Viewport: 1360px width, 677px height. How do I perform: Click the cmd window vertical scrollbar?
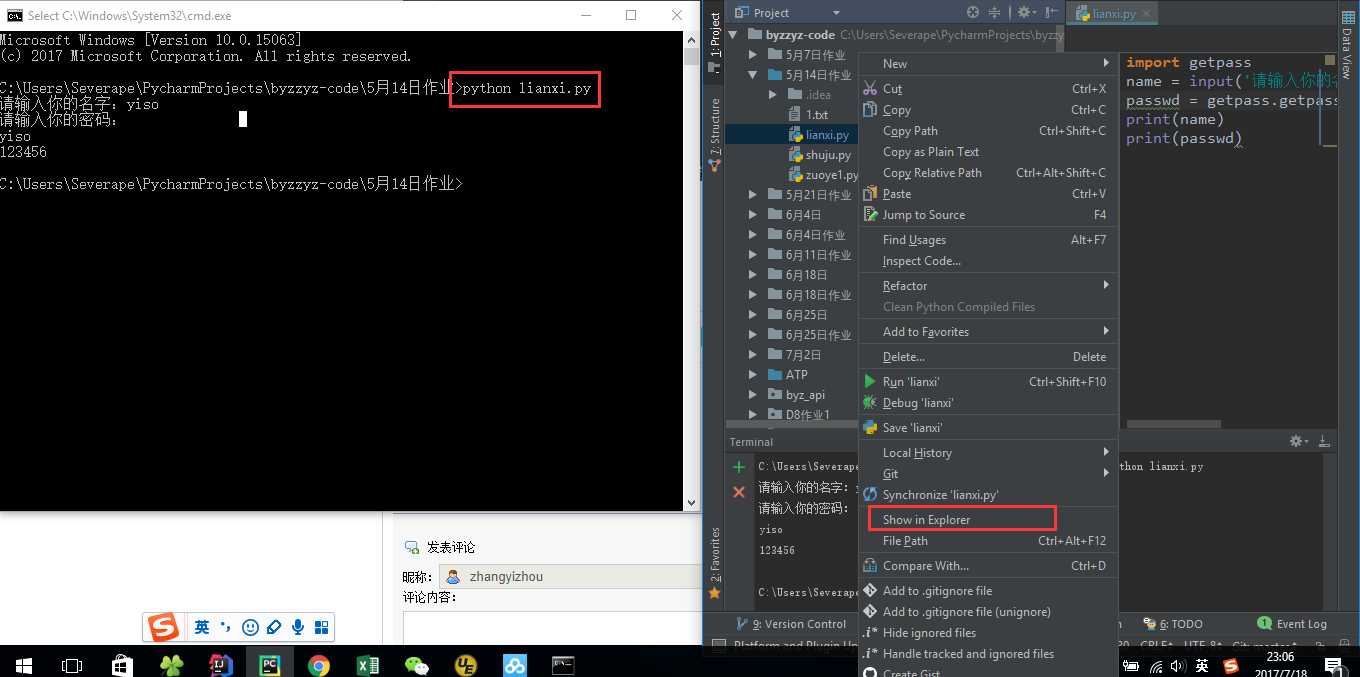691,270
